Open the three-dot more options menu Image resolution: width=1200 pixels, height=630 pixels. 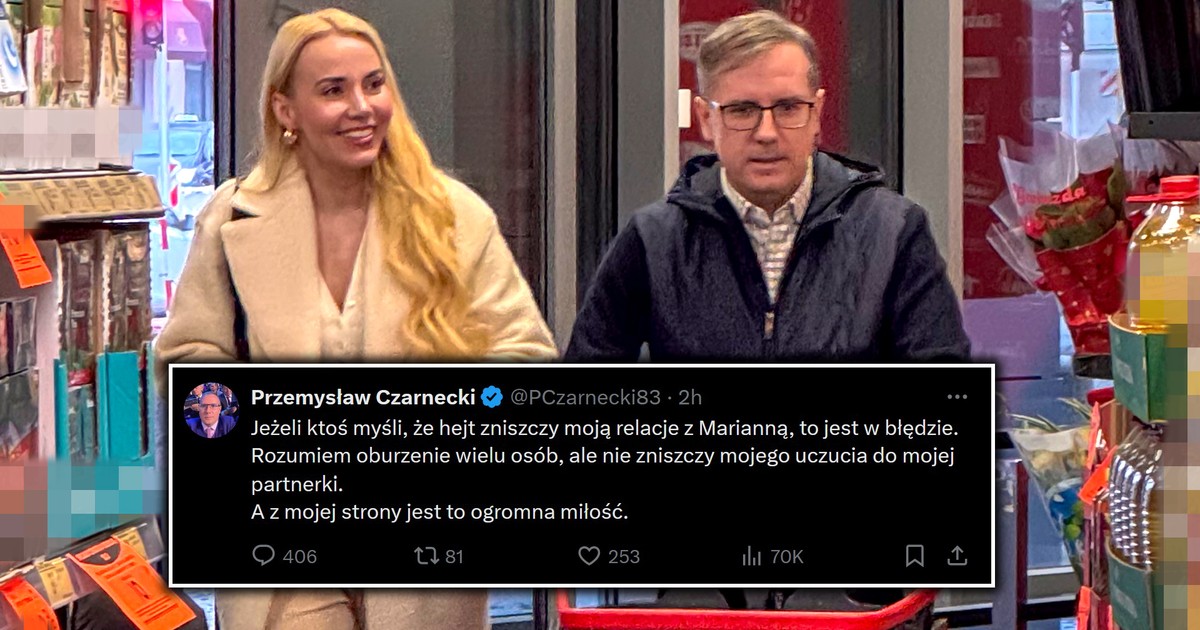click(x=957, y=397)
